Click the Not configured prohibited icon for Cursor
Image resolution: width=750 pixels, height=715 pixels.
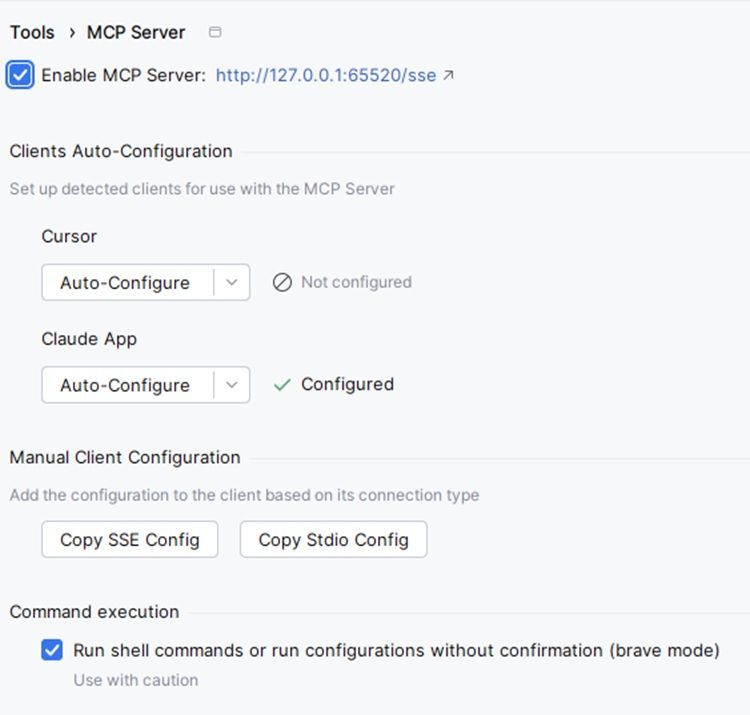[282, 283]
